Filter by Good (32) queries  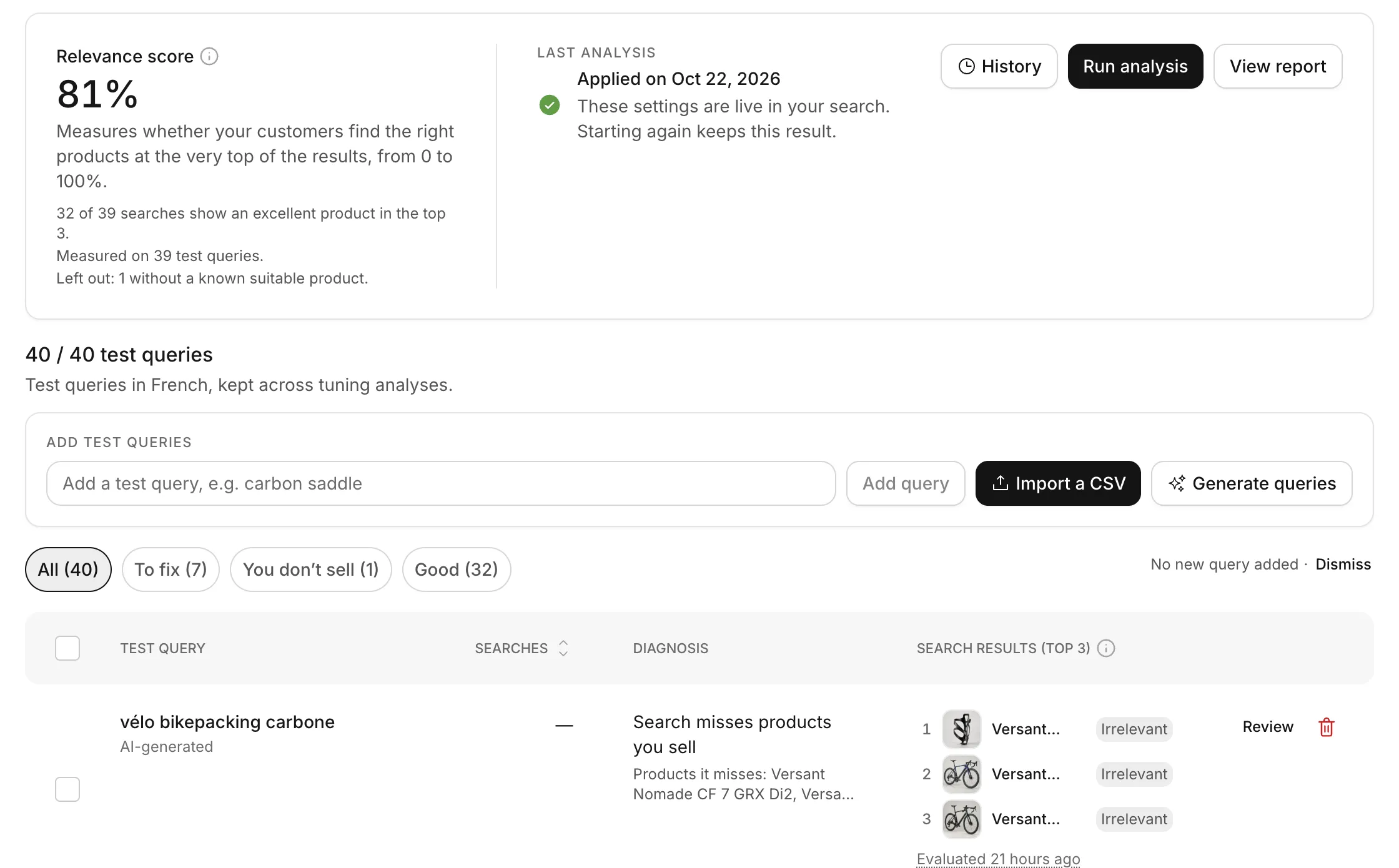457,570
